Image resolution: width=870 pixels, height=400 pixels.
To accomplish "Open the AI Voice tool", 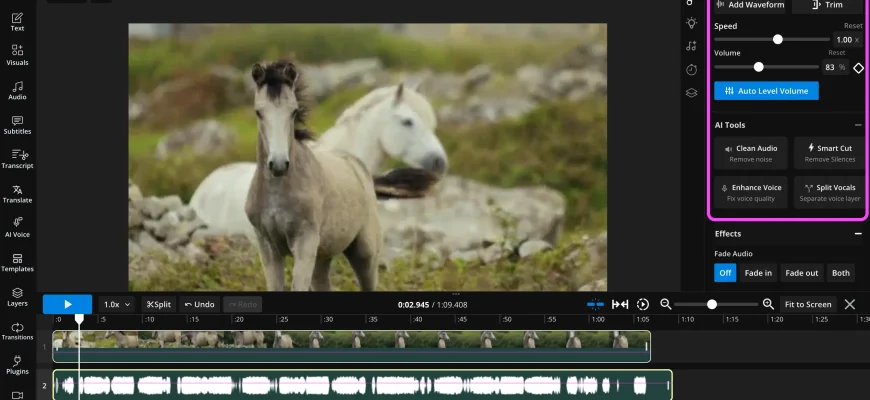I will pos(17,227).
